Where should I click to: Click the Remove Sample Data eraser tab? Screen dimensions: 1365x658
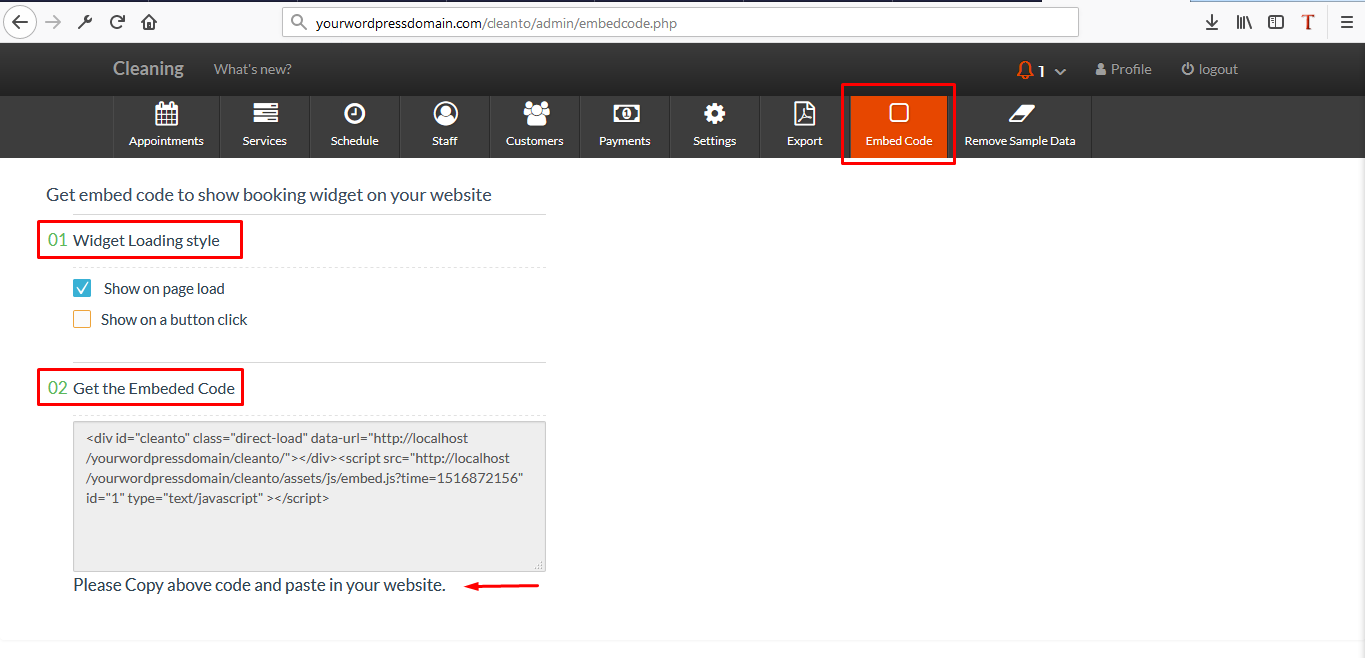(1020, 127)
